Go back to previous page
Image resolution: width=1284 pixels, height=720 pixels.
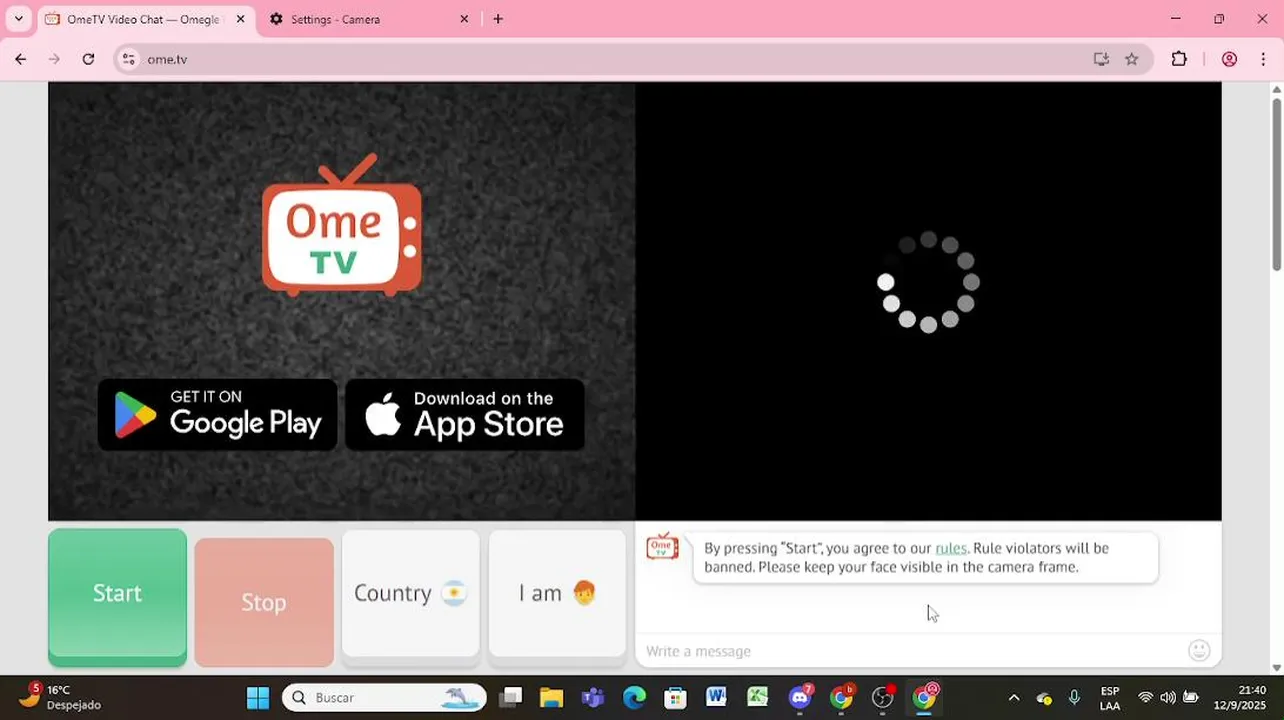(x=20, y=59)
